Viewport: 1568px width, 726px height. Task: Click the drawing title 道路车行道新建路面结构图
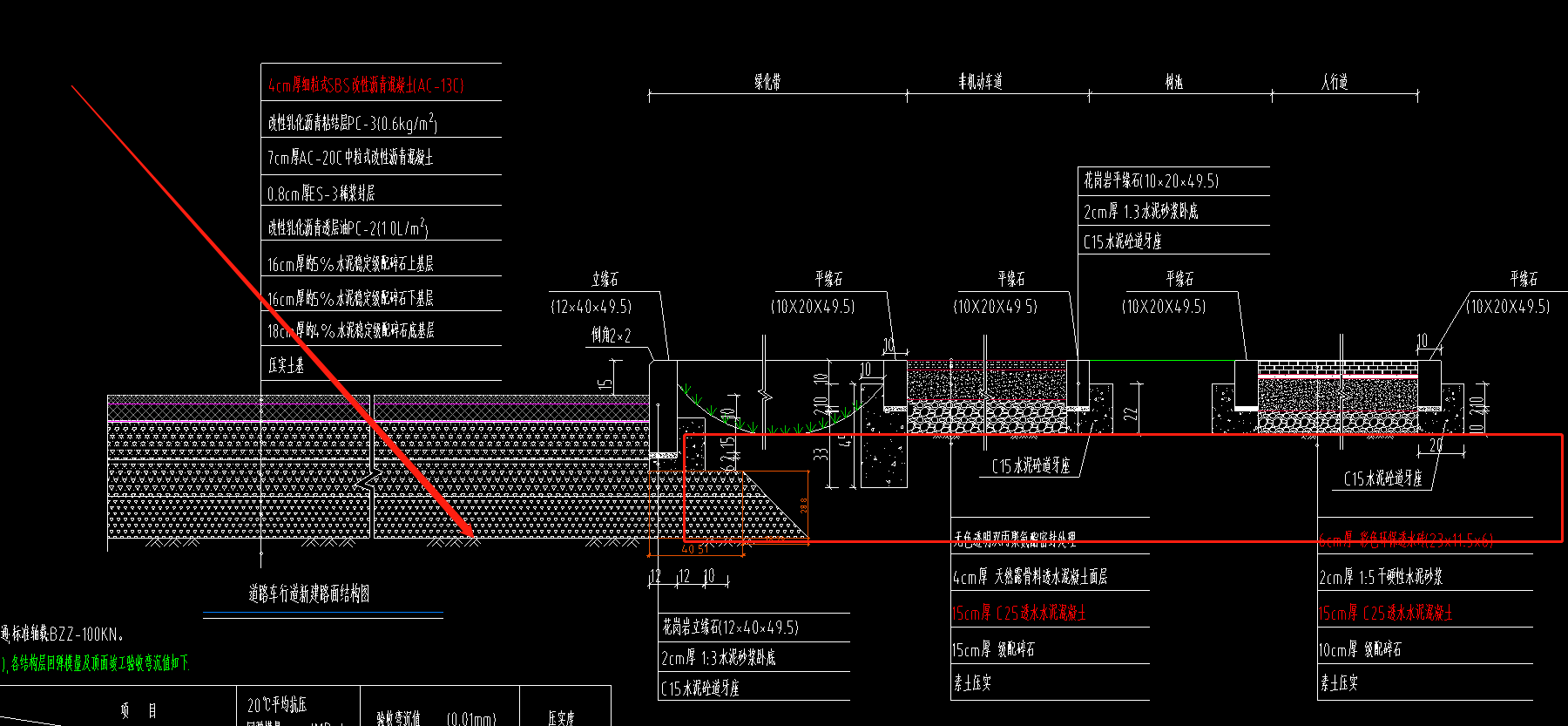pyautogui.click(x=309, y=594)
